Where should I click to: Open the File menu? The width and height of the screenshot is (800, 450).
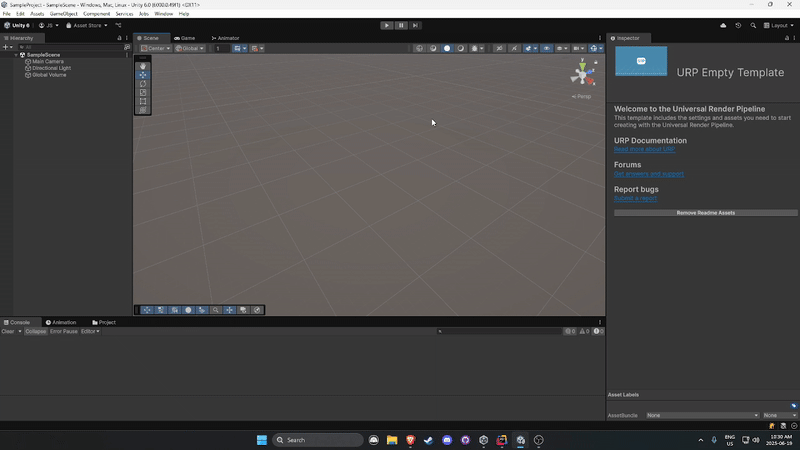point(7,14)
